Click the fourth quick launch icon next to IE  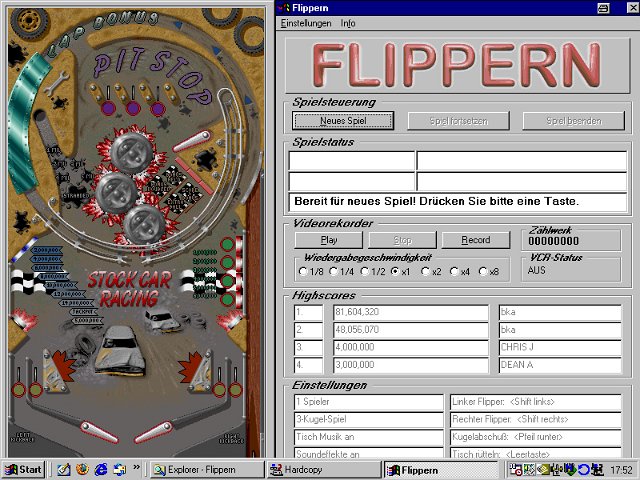pyautogui.click(x=119, y=470)
